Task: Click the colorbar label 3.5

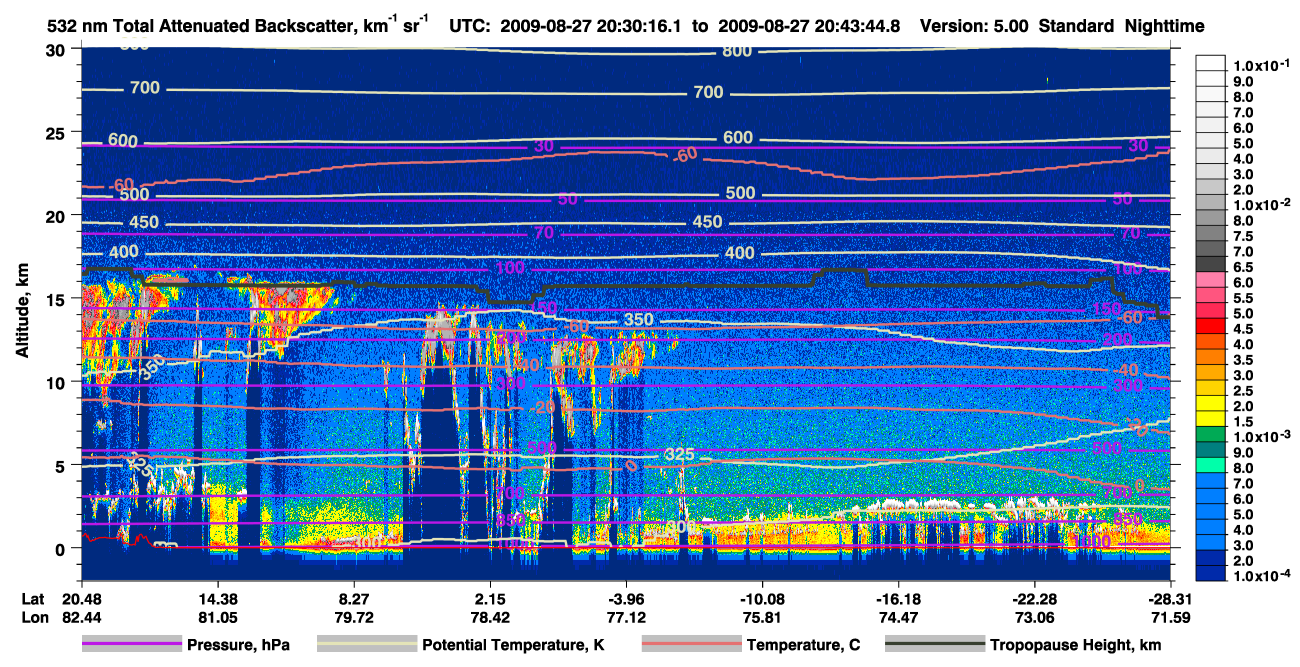Action: click(x=1241, y=360)
